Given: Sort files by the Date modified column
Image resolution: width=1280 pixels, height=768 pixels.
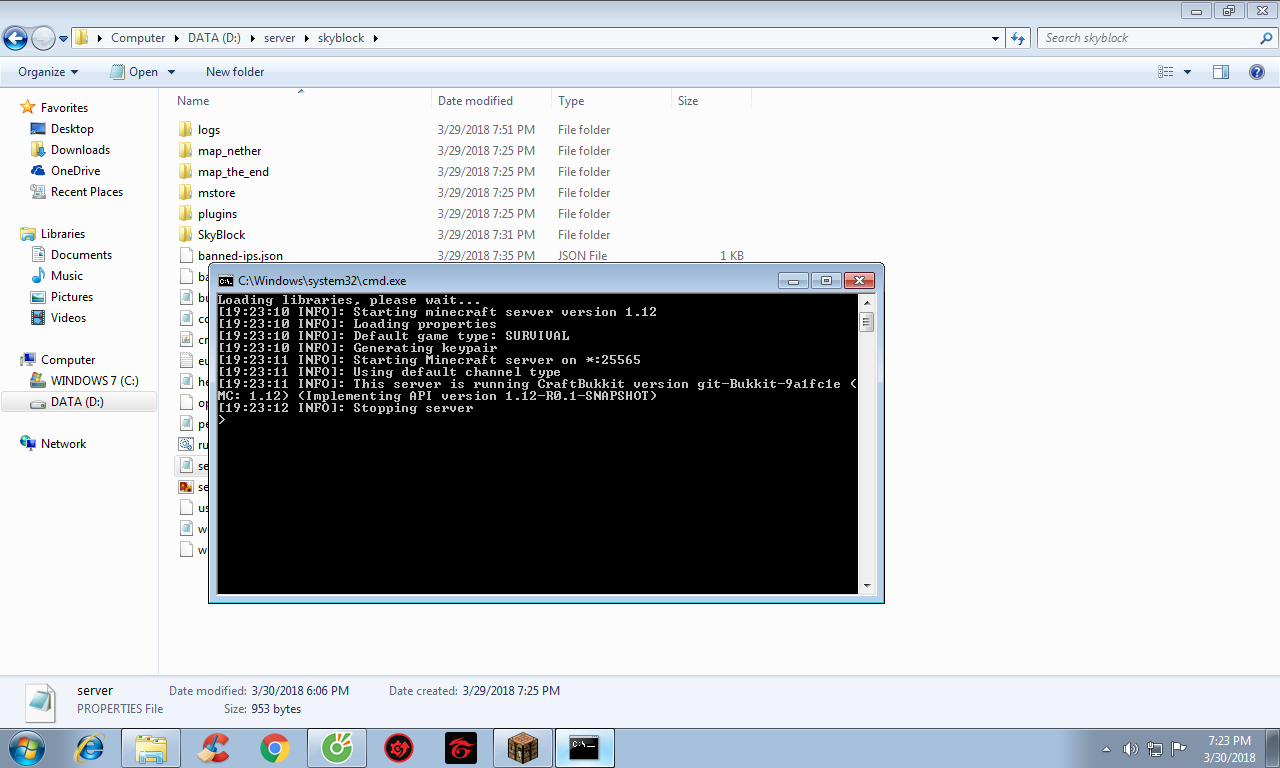Looking at the screenshot, I should [x=475, y=101].
